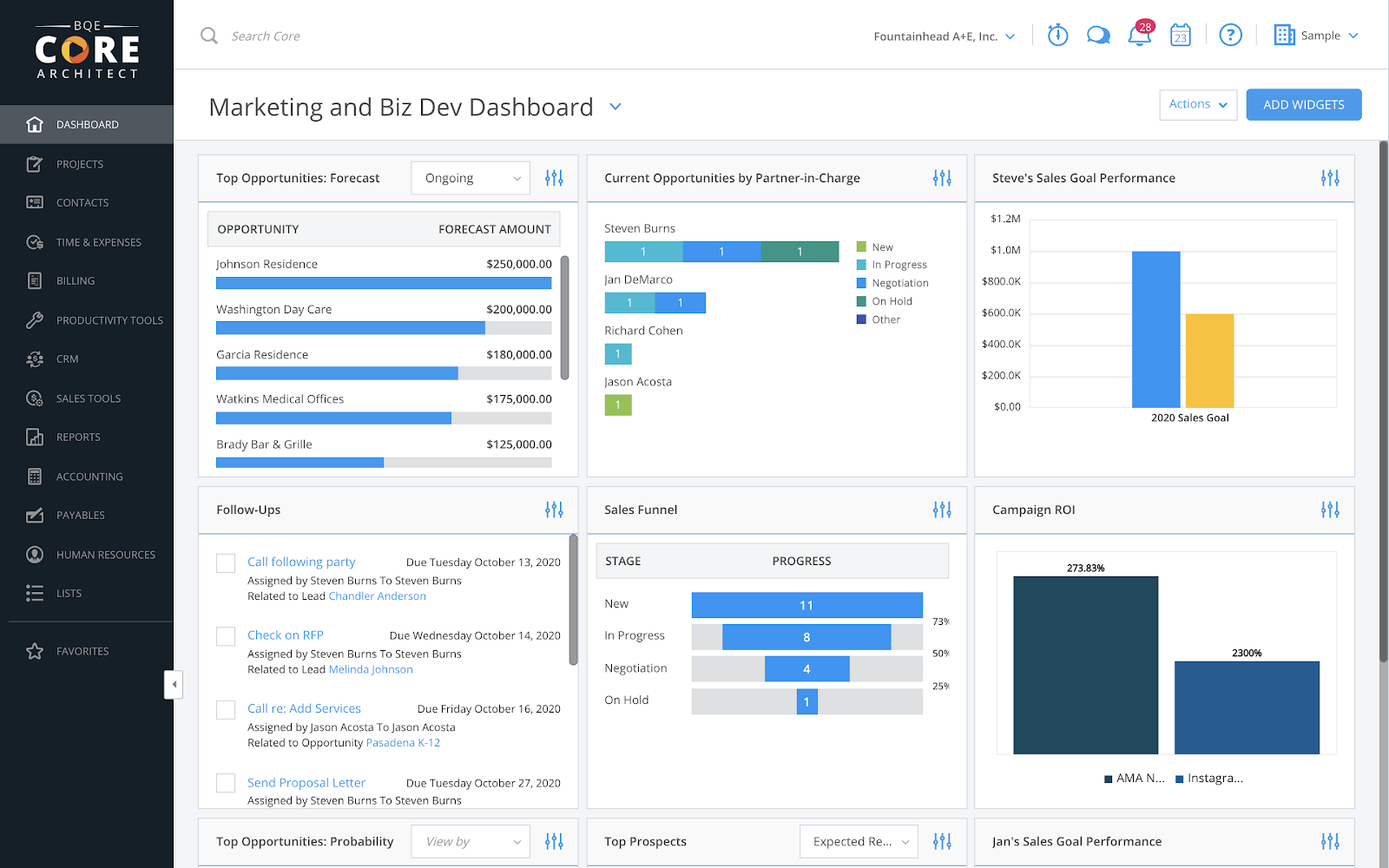The height and width of the screenshot is (868, 1389).
Task: Open settings for Steve's Sales Goal Performance widget
Action: (x=1330, y=178)
